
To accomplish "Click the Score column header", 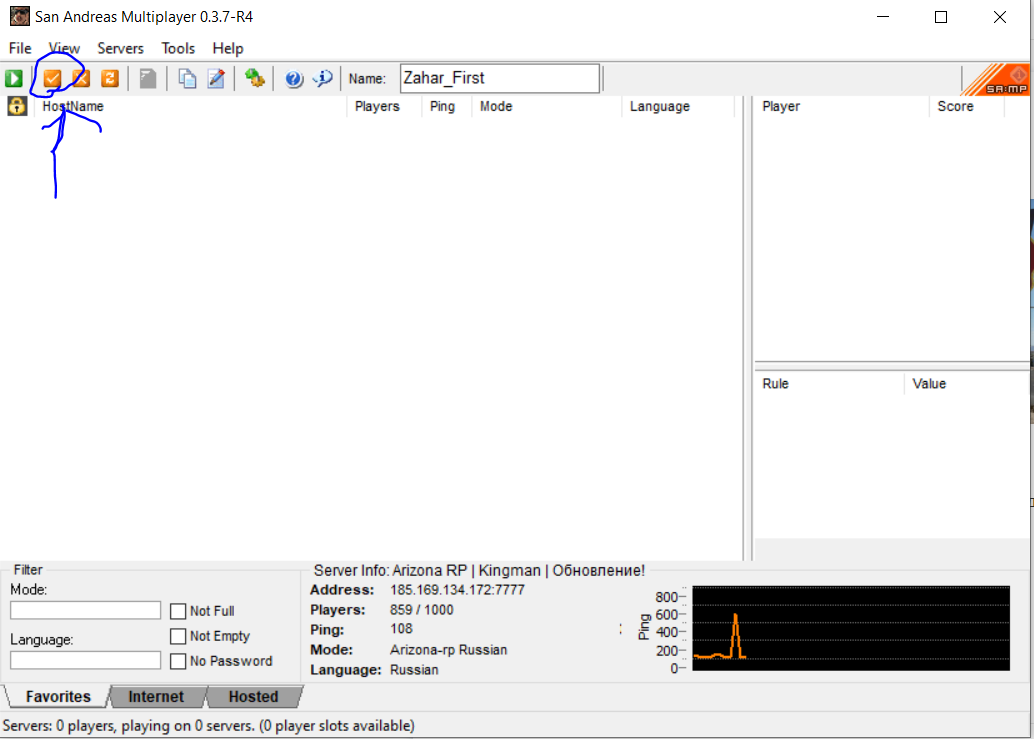I will (x=967, y=106).
